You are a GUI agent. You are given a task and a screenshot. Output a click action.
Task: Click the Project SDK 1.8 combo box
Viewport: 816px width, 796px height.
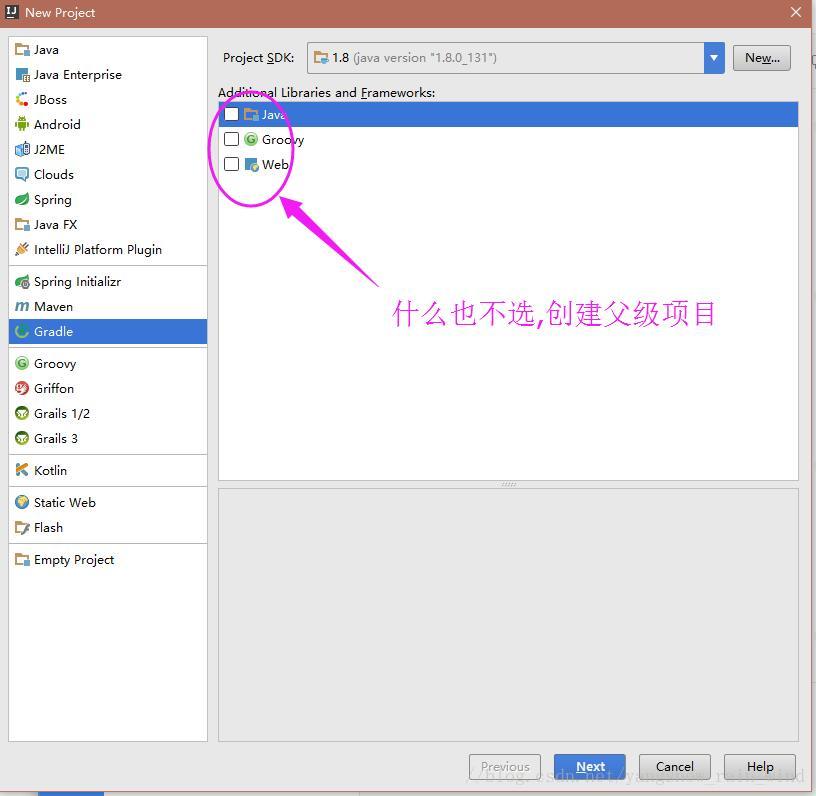coord(515,58)
